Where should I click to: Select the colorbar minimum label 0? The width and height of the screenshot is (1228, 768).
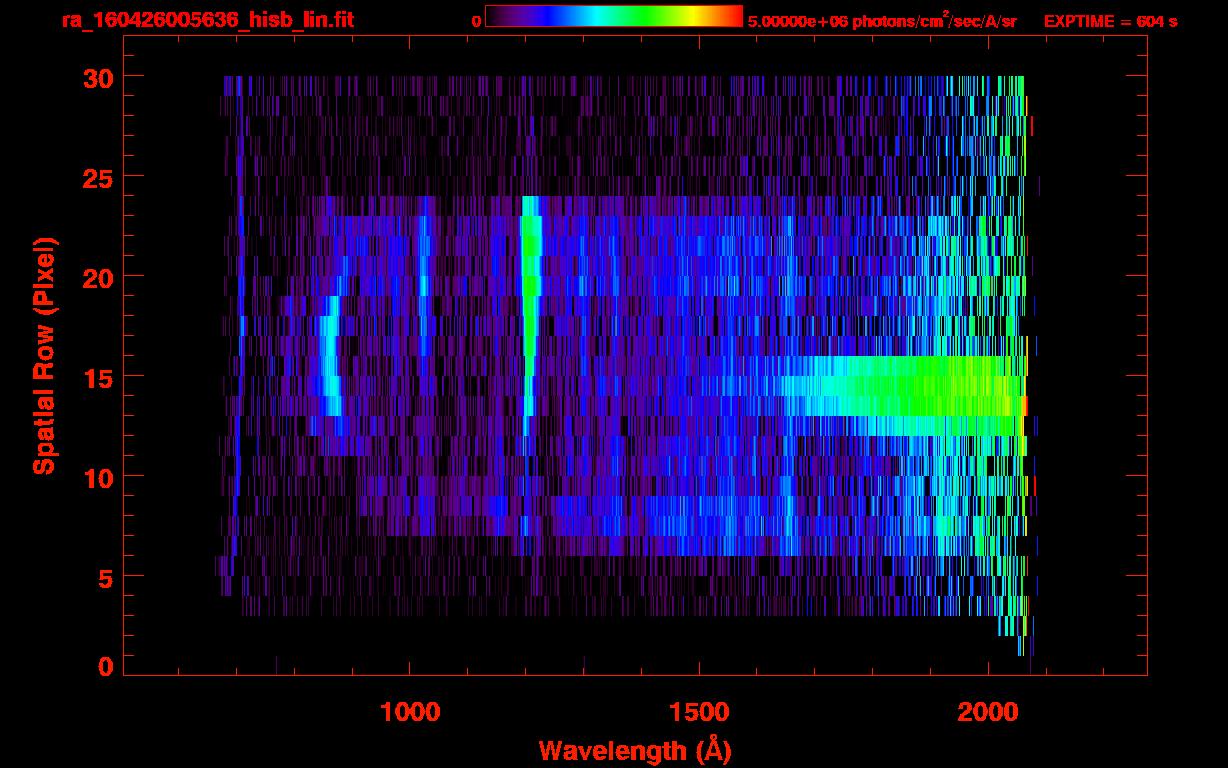tap(476, 21)
